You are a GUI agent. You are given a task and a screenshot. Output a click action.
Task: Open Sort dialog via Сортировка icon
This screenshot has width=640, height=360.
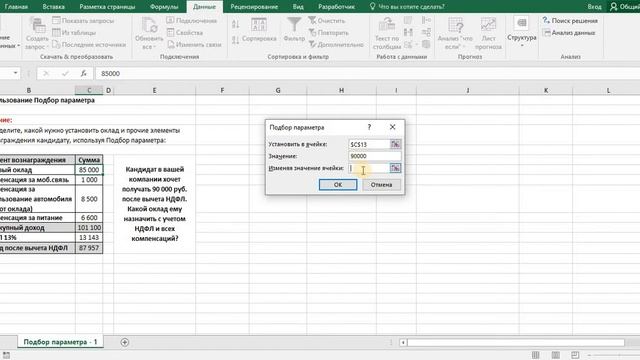259,25
